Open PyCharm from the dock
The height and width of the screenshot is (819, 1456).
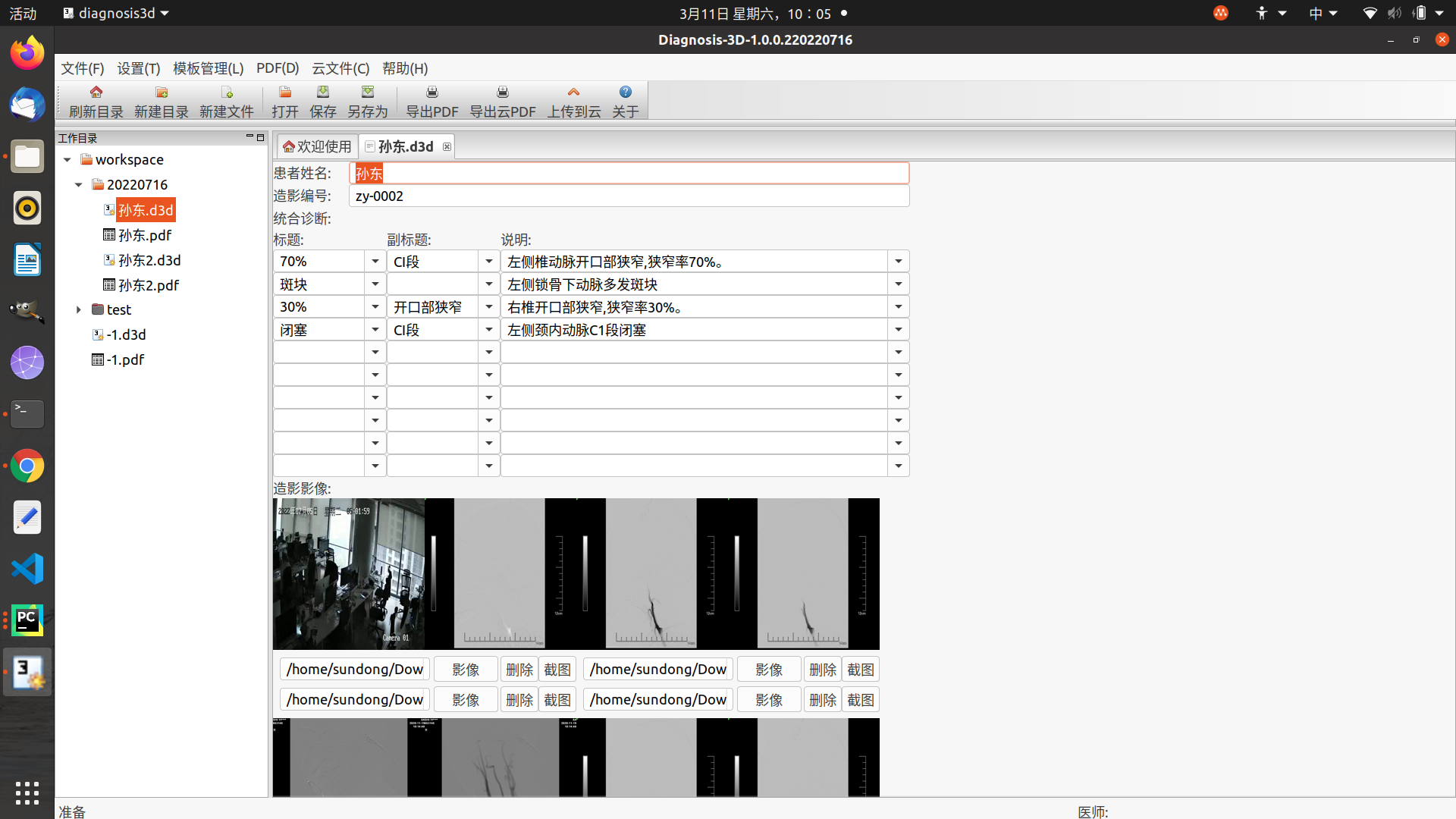(x=27, y=620)
